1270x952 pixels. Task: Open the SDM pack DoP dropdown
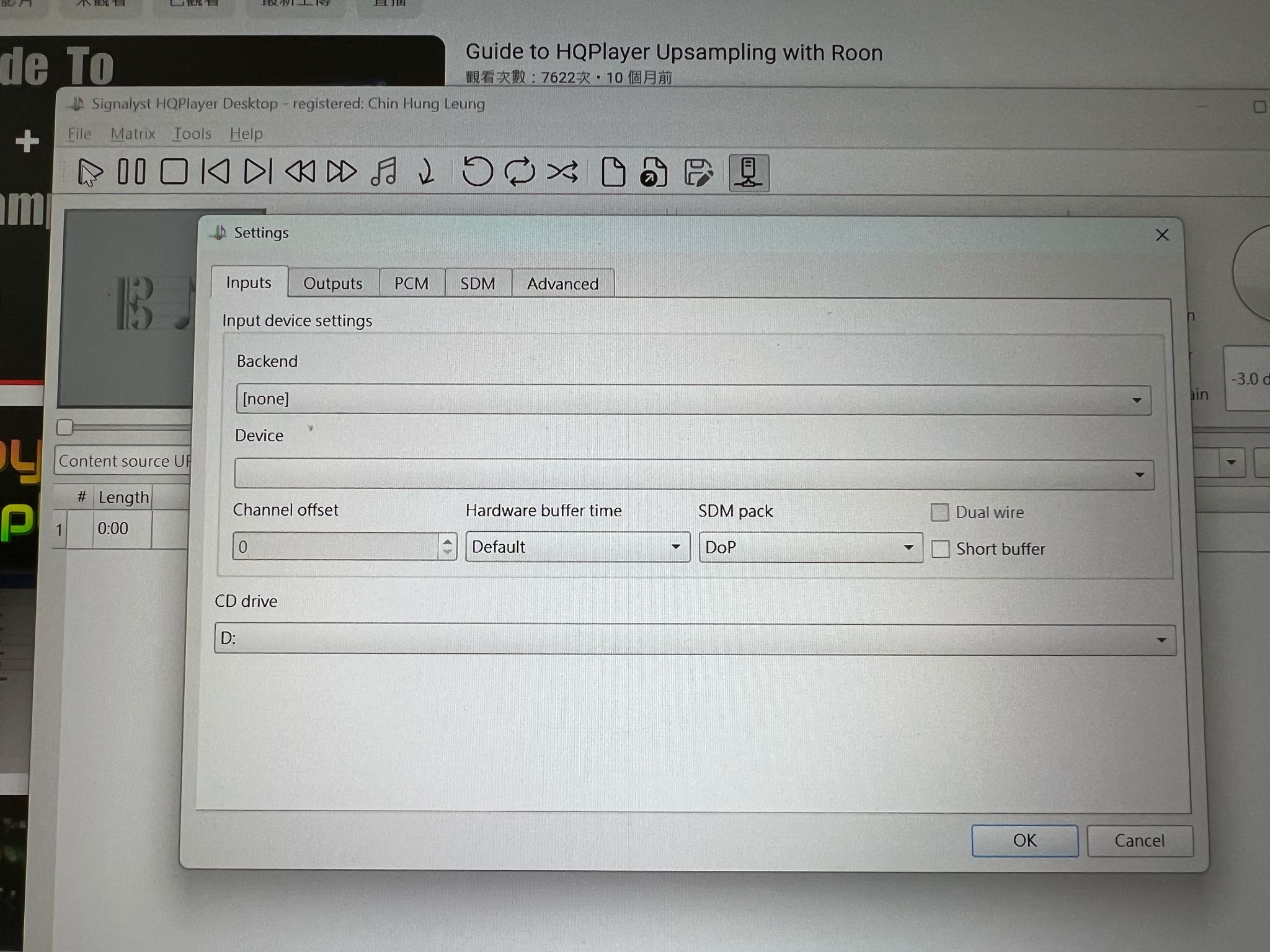(x=810, y=547)
